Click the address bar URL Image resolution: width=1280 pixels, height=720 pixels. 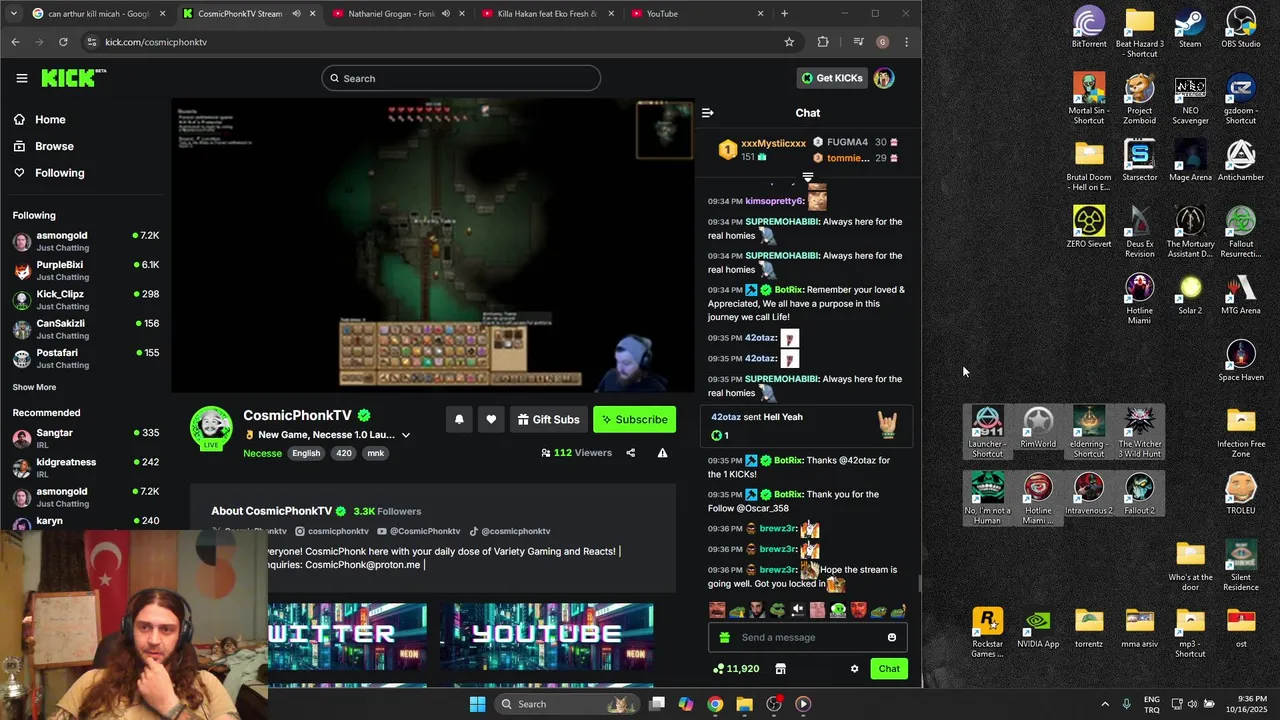(x=155, y=42)
